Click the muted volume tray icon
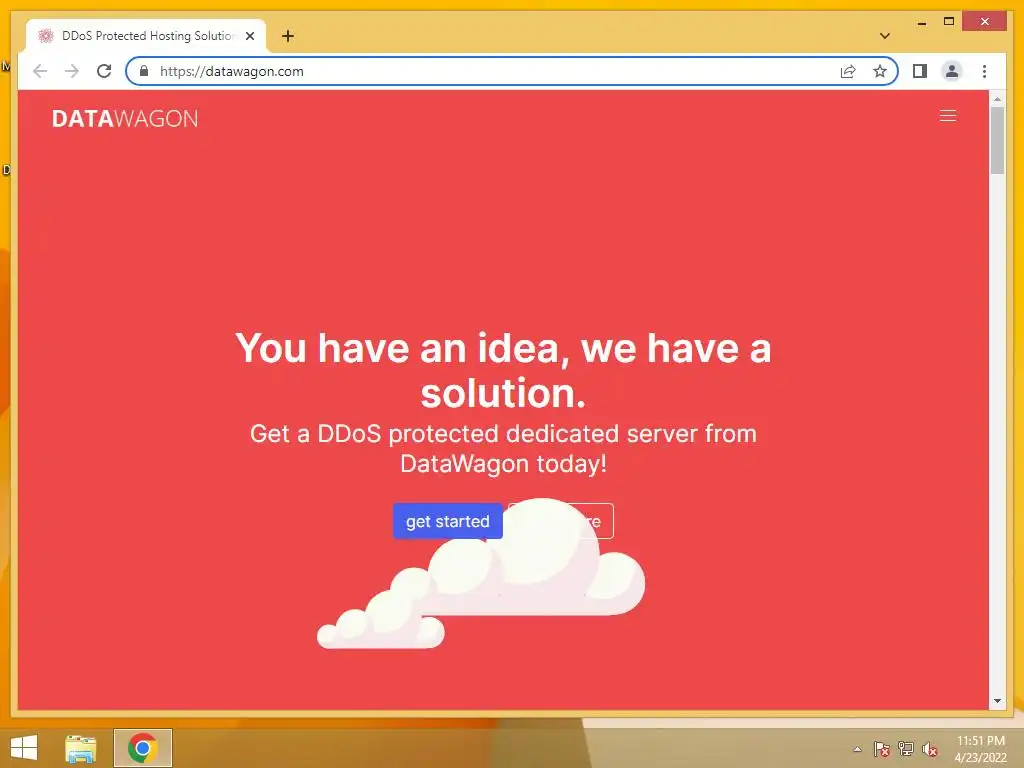This screenshot has height=768, width=1024. point(929,749)
